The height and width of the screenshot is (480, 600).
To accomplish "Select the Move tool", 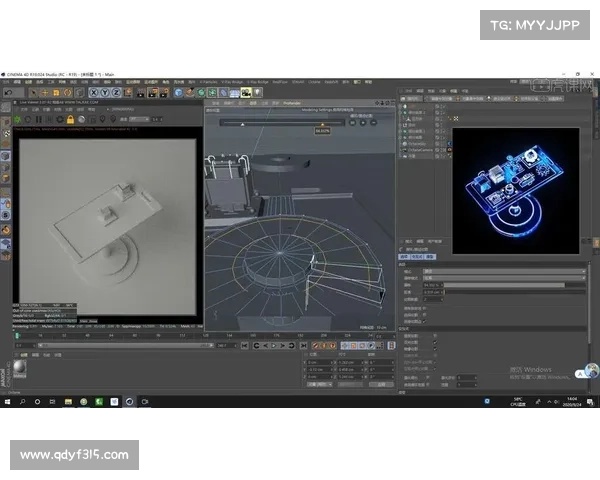I will (x=44, y=93).
